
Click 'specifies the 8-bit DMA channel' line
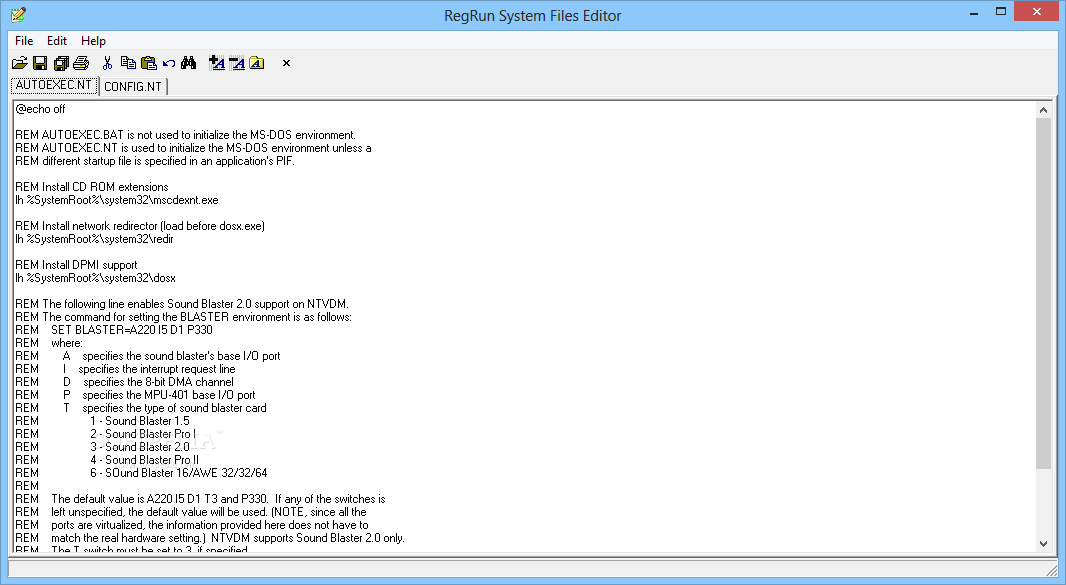tap(158, 382)
